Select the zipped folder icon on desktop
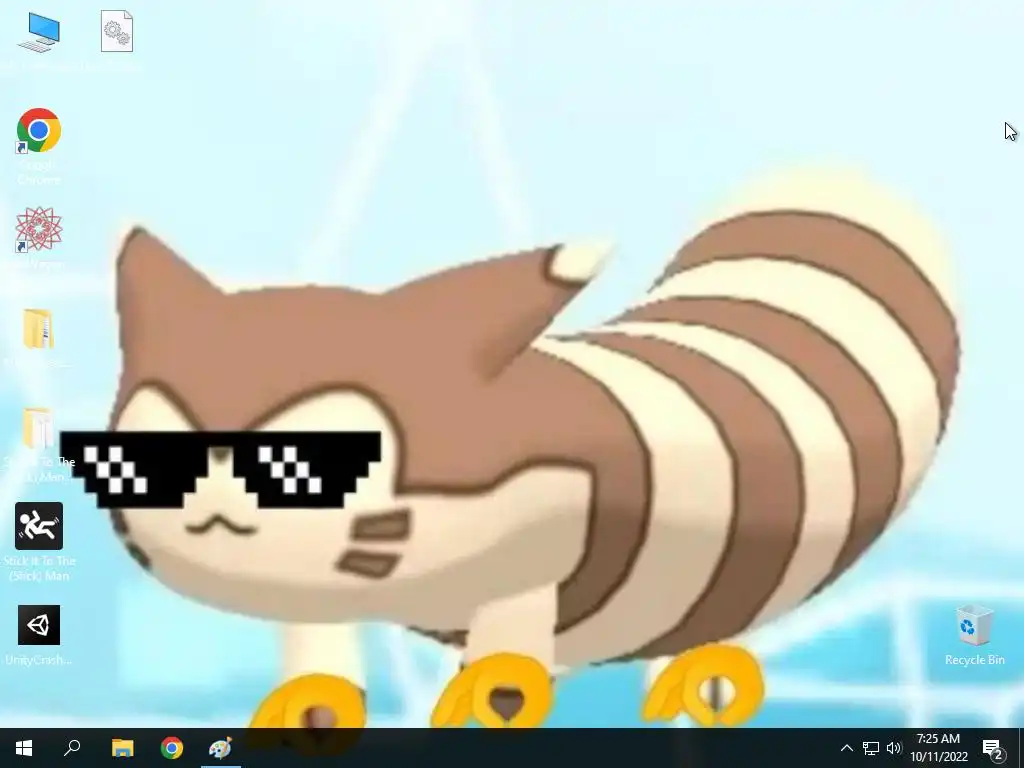Image resolution: width=1024 pixels, height=768 pixels. 39,329
